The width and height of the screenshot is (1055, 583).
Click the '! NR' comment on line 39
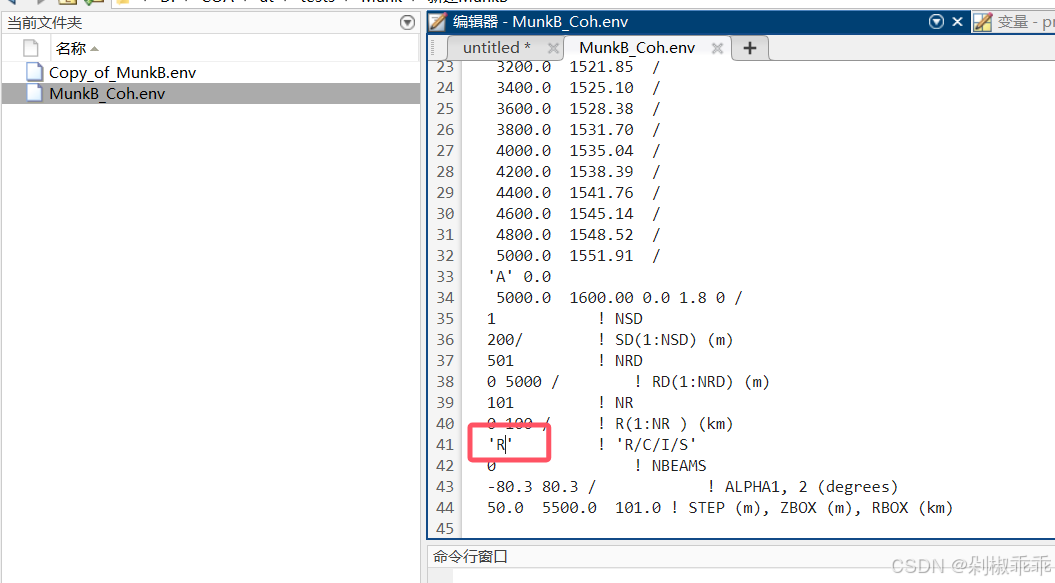point(616,403)
